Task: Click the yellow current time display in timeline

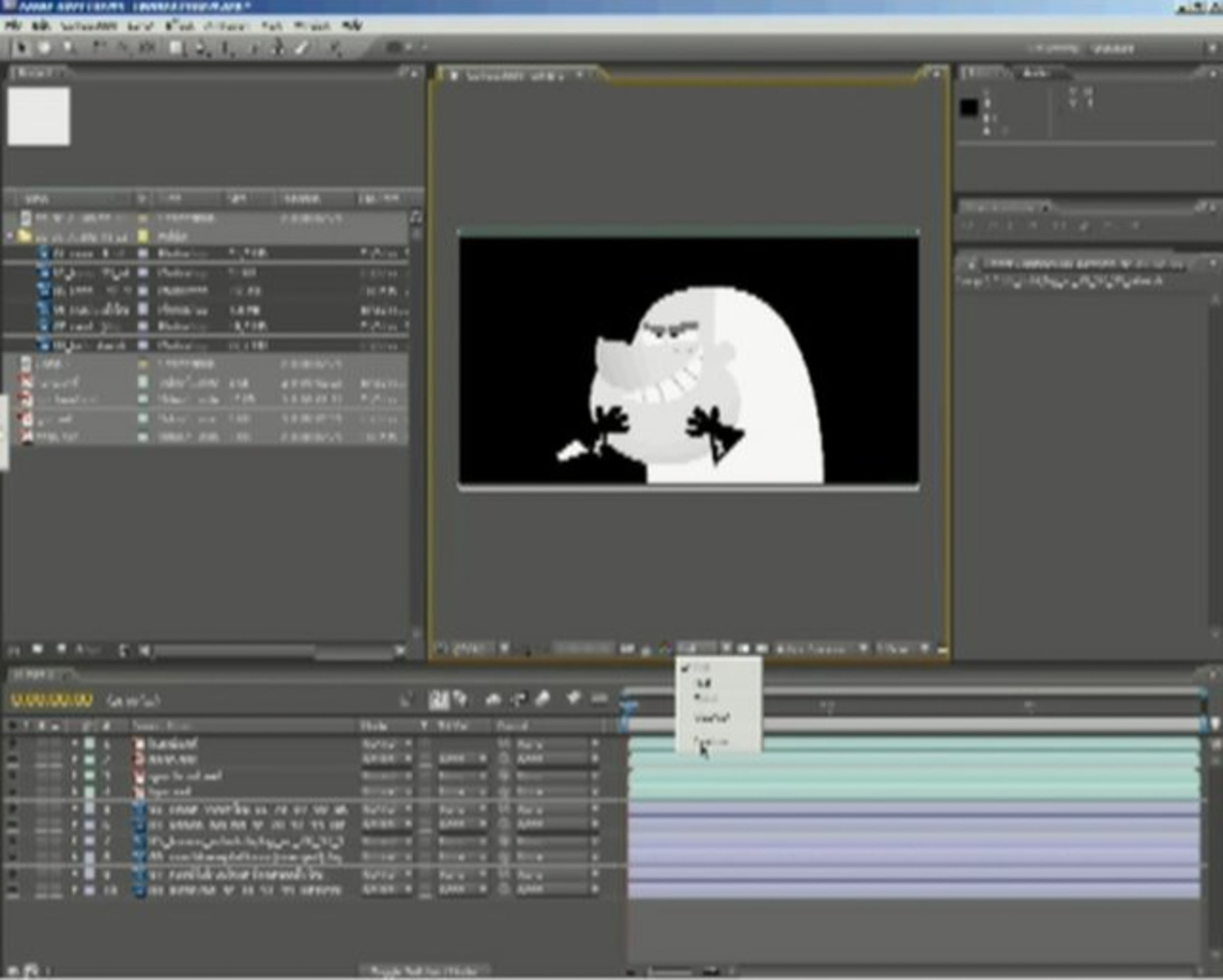Action: (51, 700)
